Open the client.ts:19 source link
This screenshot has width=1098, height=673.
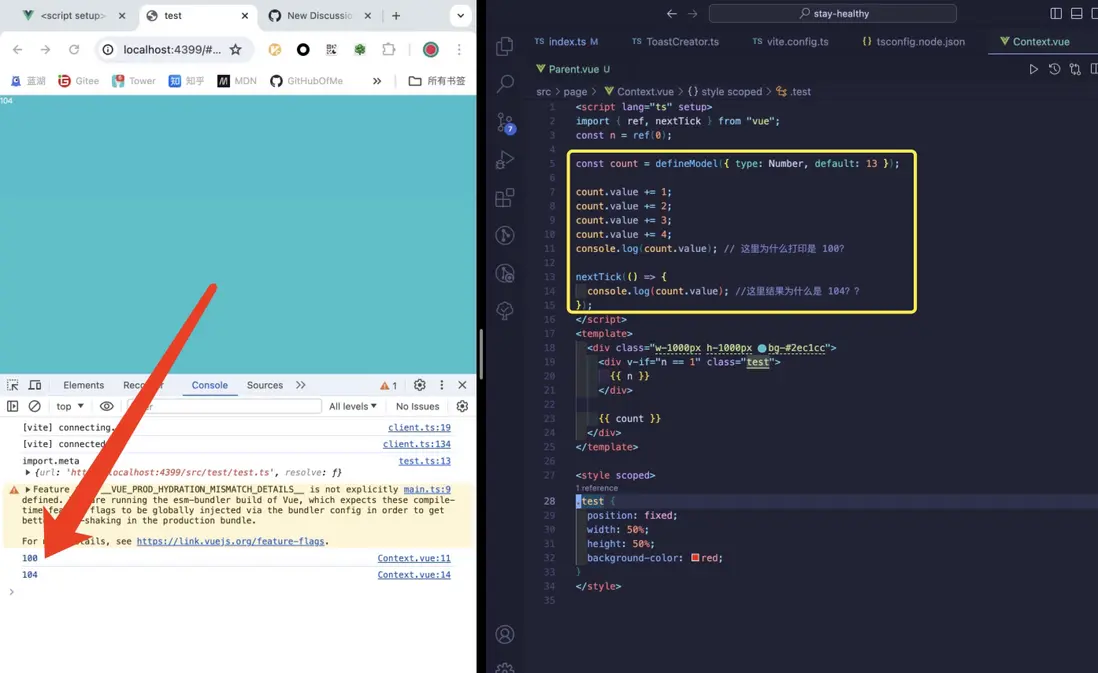click(419, 427)
